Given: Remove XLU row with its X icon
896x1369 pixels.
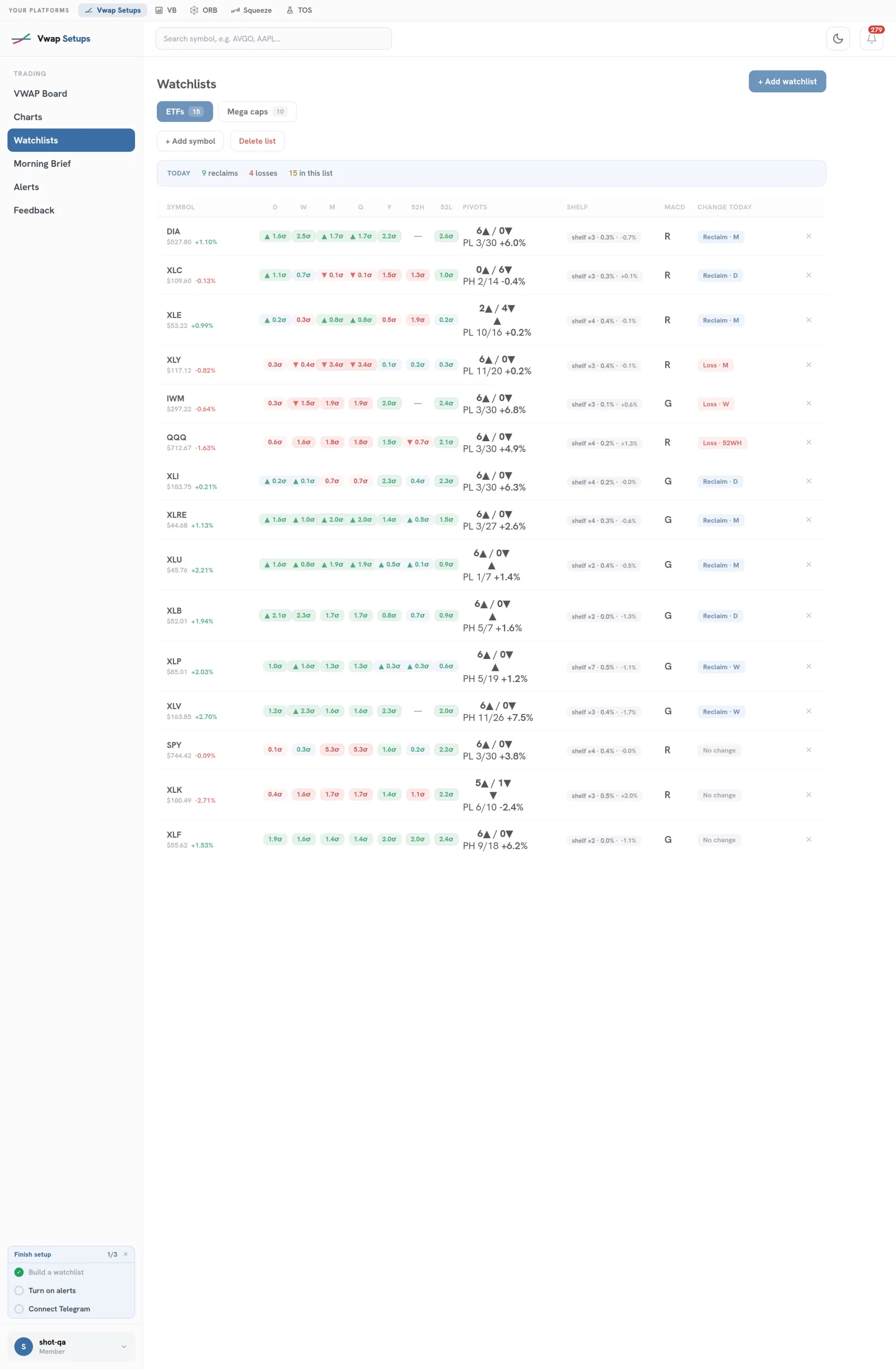Looking at the screenshot, I should click(809, 564).
